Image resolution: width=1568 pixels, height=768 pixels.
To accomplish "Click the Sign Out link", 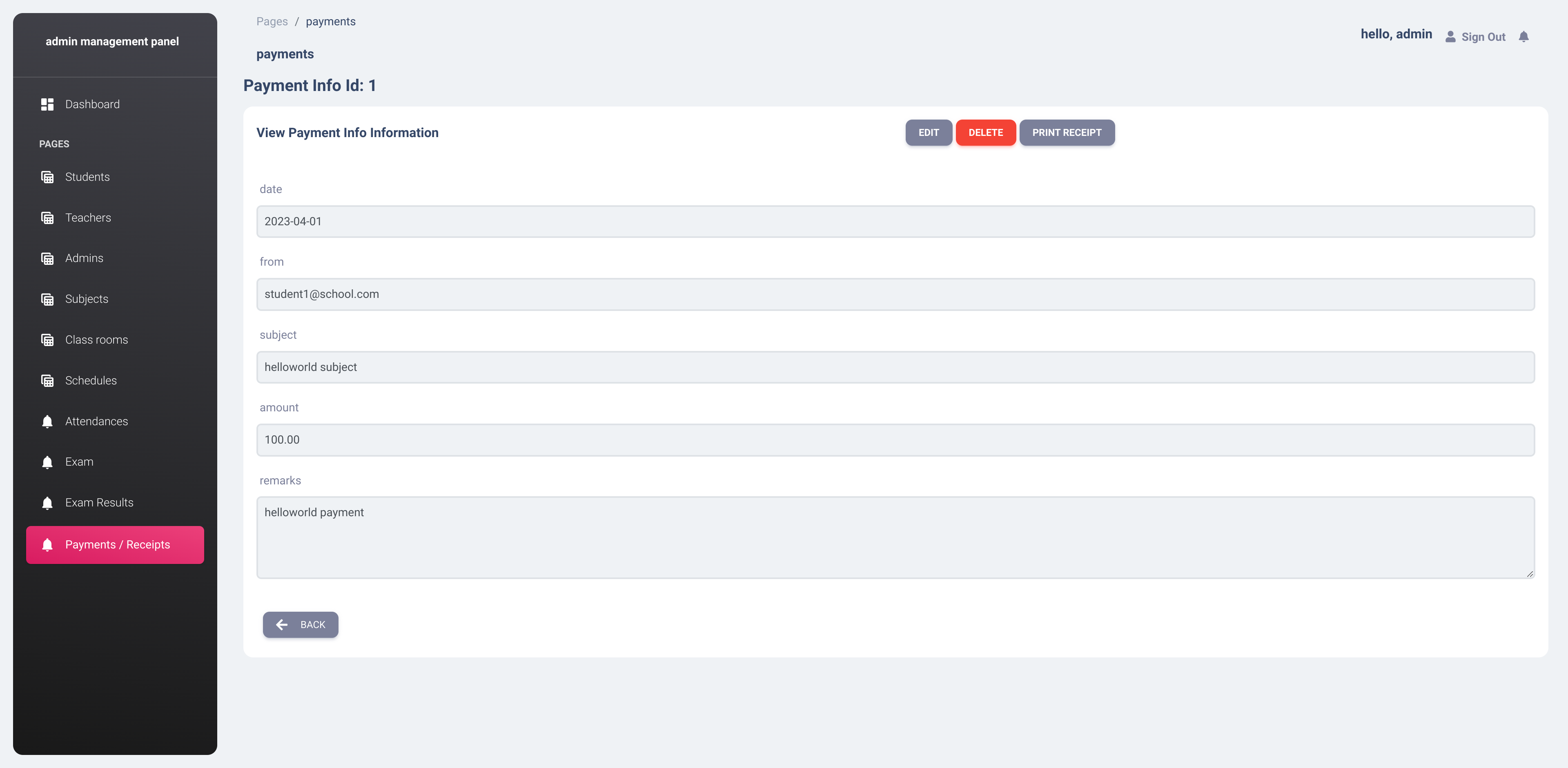I will (x=1483, y=37).
